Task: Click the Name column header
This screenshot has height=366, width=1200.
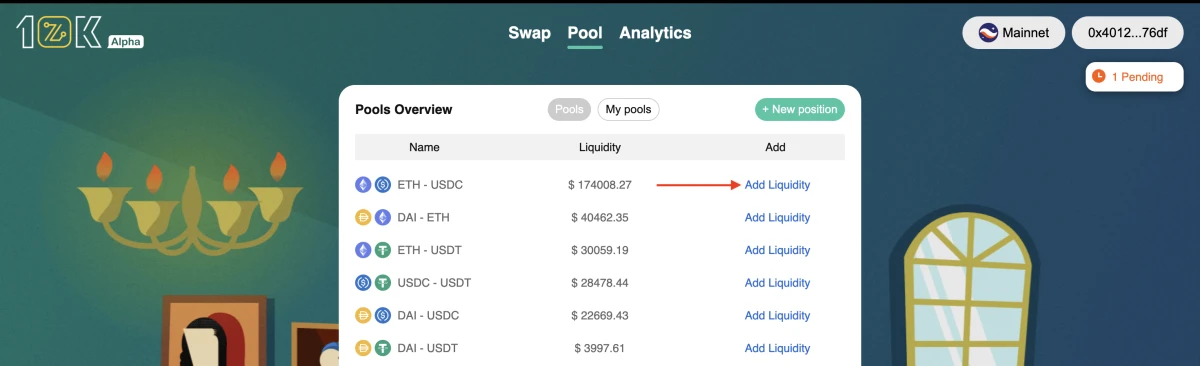Action: tap(424, 147)
